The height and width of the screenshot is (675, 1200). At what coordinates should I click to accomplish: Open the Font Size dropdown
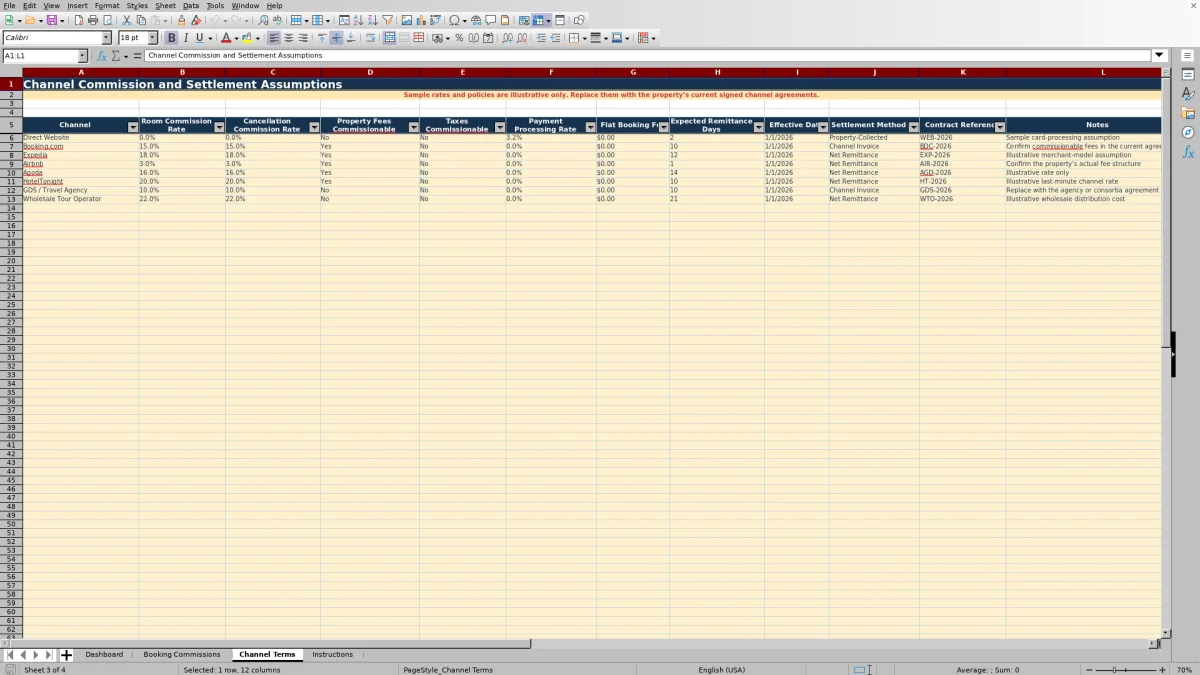(153, 38)
